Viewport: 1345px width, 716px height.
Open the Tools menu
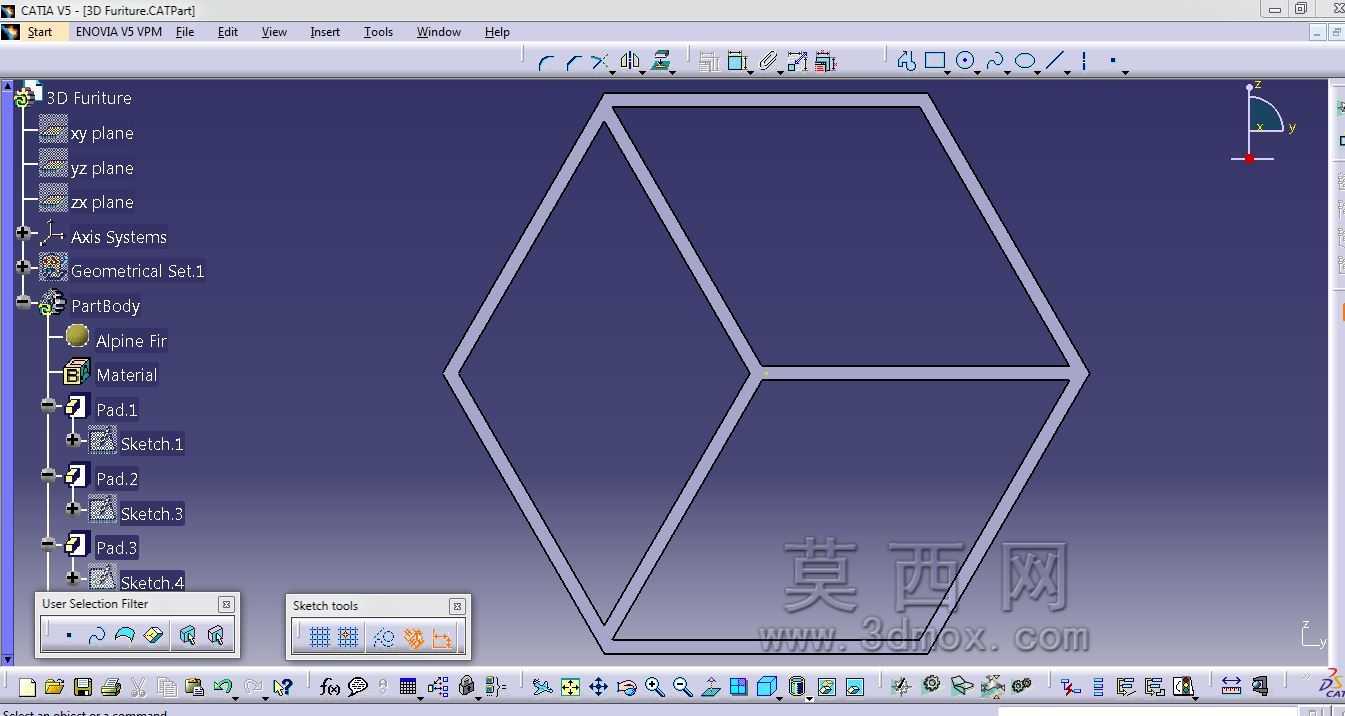[x=378, y=32]
